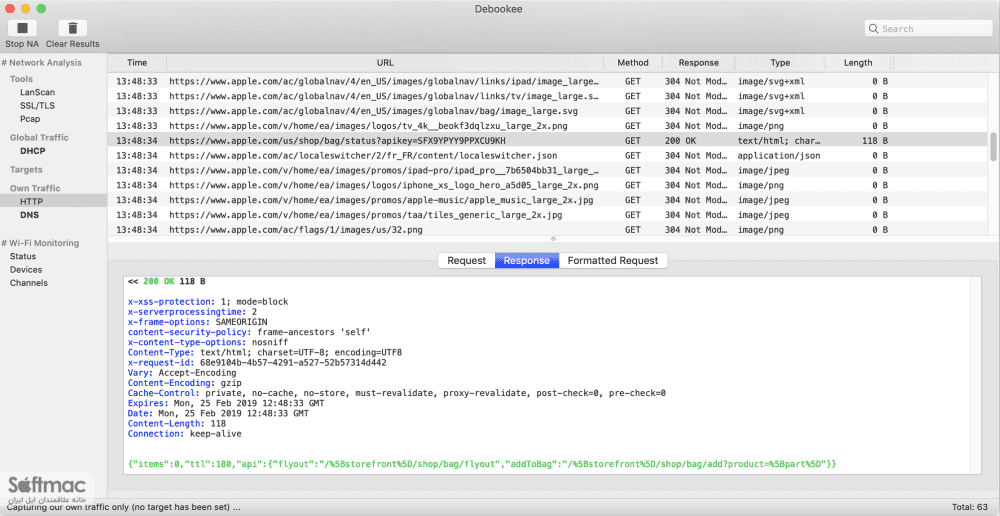
Task: Sort by the Type column header
Action: click(780, 63)
